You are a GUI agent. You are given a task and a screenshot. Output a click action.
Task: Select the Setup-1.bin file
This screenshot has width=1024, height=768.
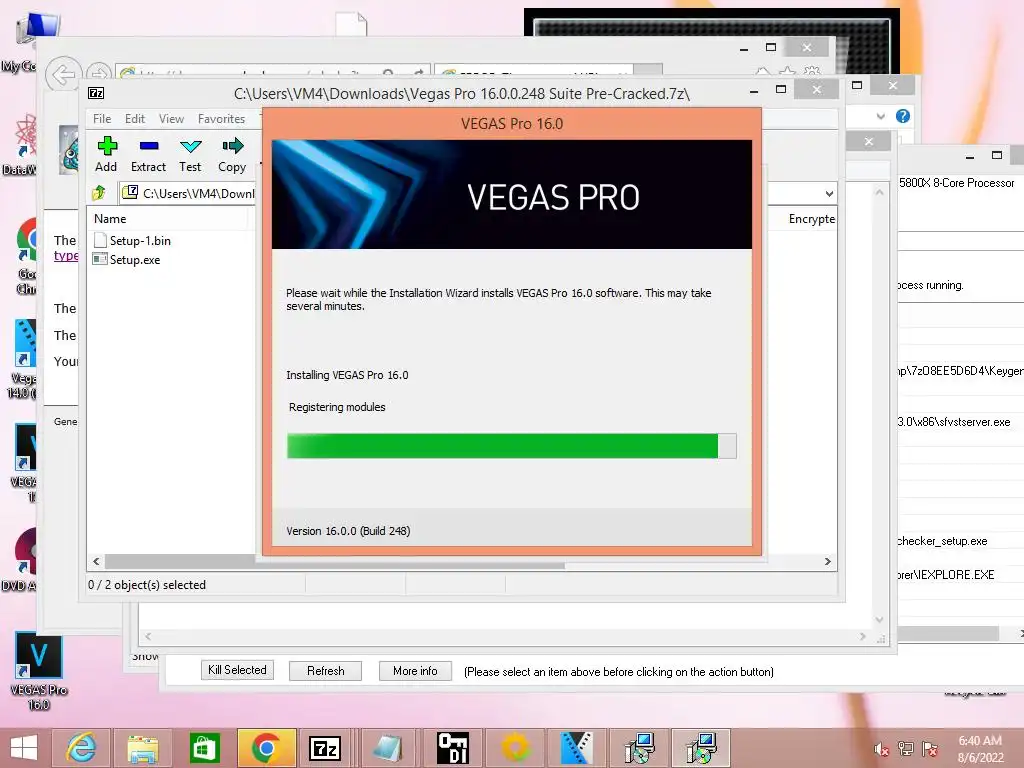click(133, 240)
